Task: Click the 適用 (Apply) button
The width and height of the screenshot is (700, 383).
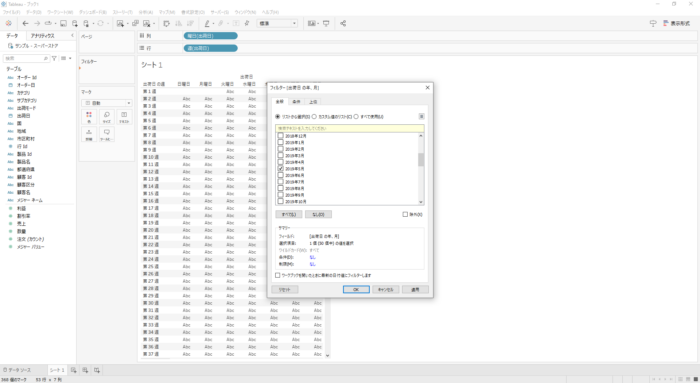Action: coord(415,290)
